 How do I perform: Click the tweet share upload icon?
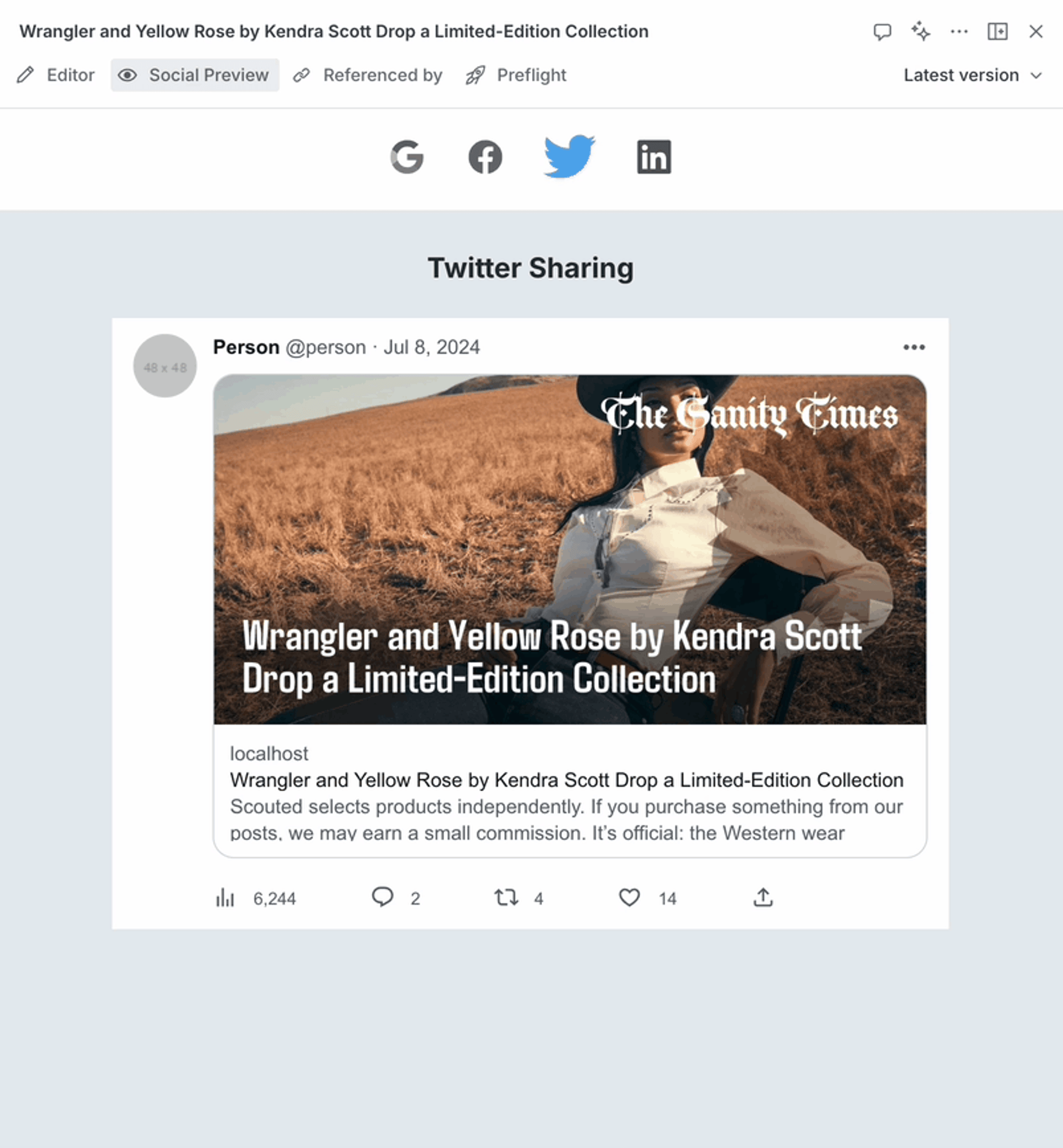763,897
